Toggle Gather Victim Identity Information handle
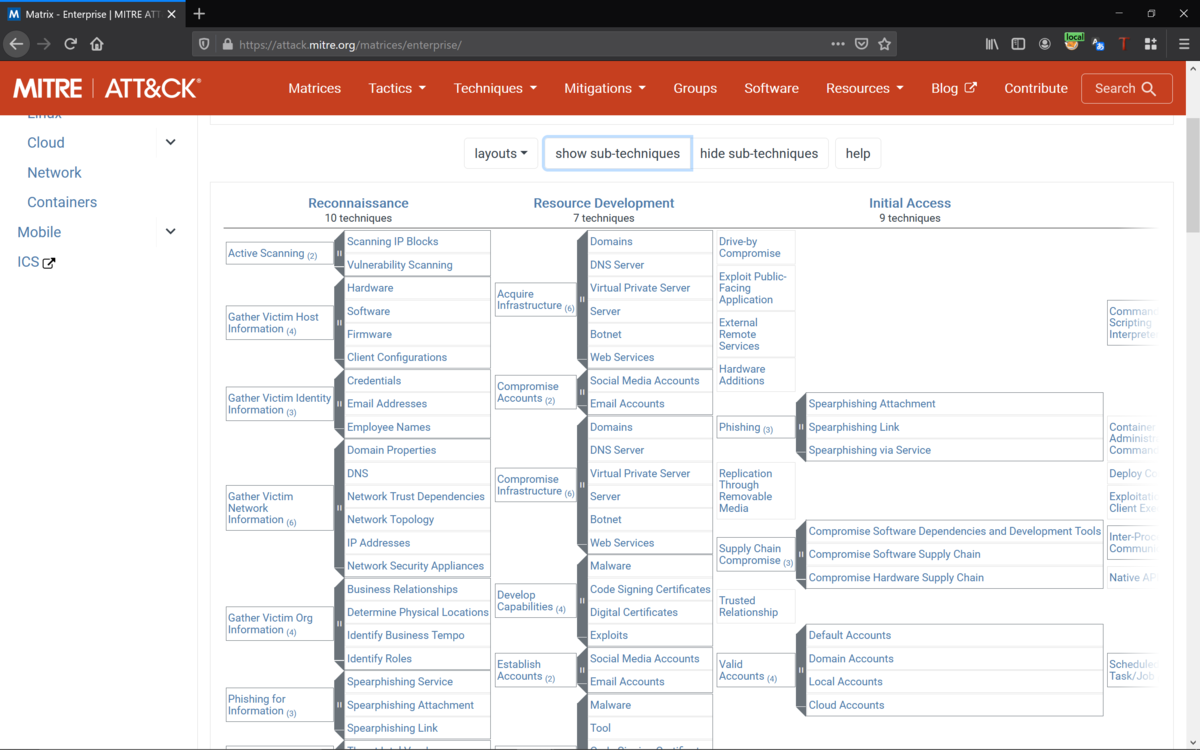The image size is (1200, 750). click(339, 404)
